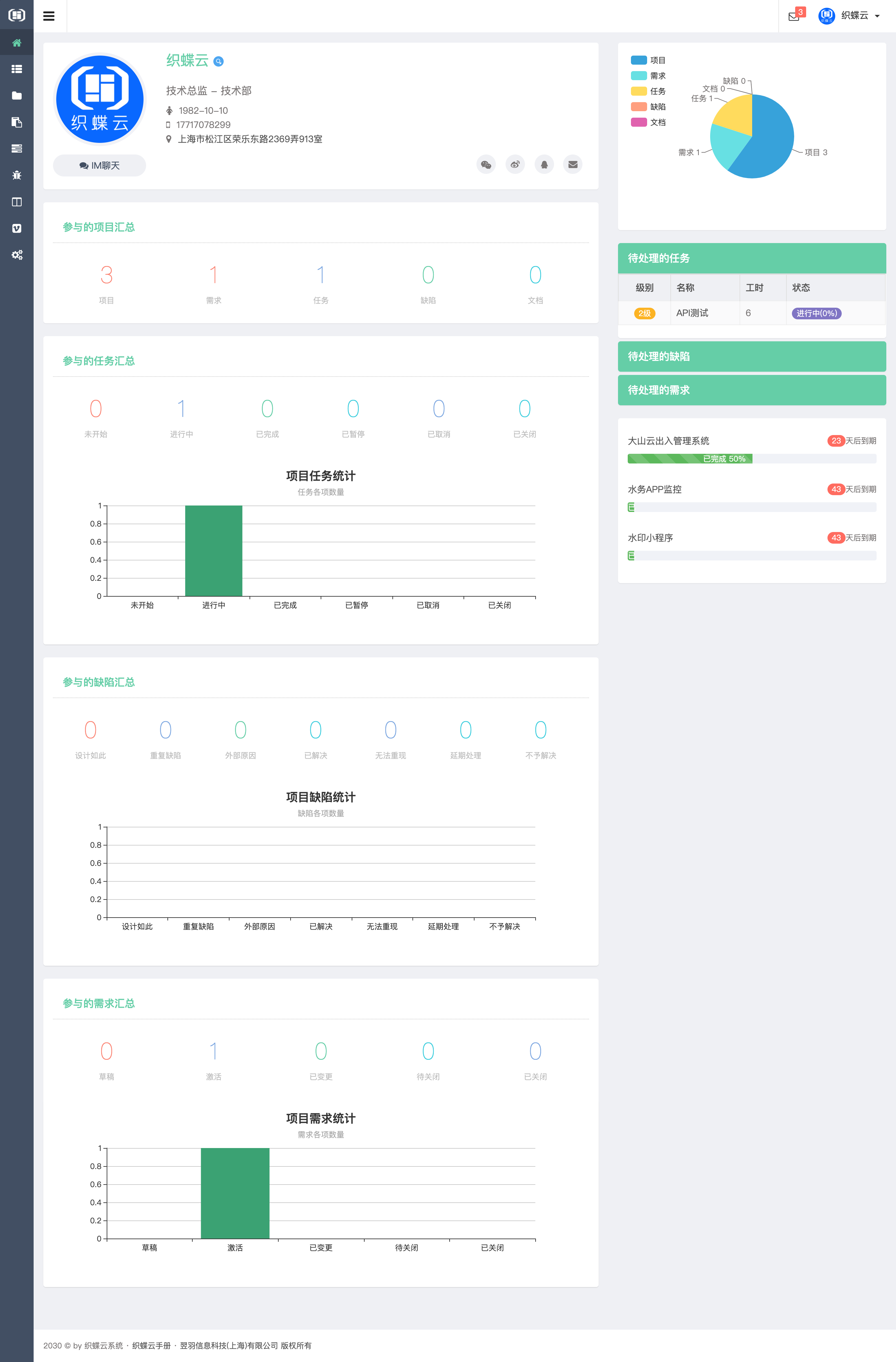Click the WeChat contact icon

click(x=486, y=165)
